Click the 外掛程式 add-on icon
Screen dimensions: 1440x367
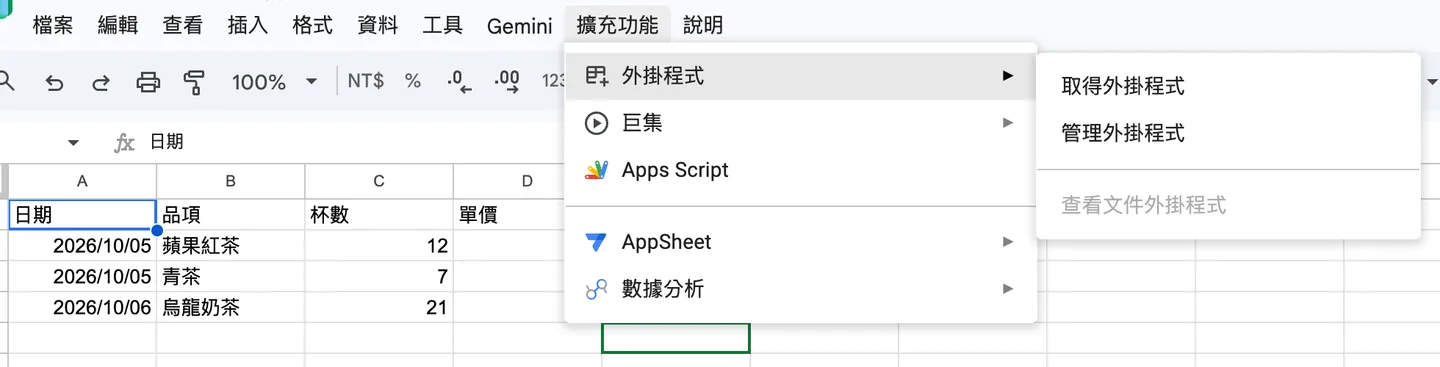pos(596,76)
